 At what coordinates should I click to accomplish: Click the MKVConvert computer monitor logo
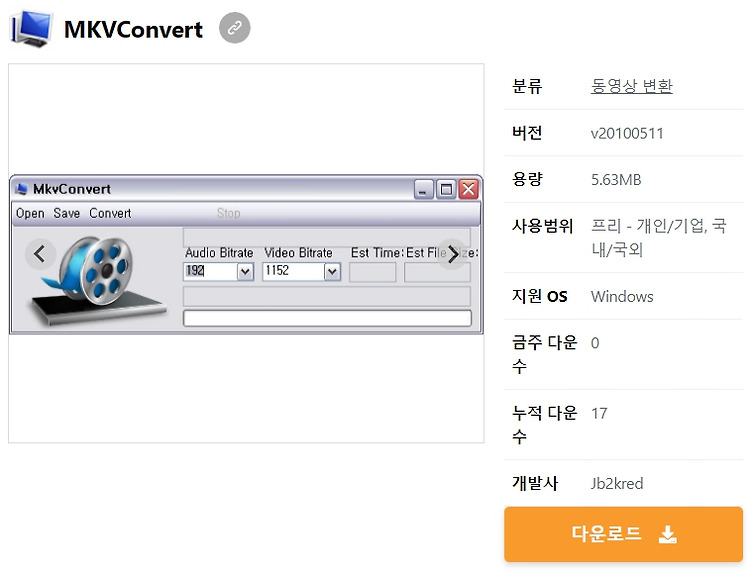click(x=32, y=28)
